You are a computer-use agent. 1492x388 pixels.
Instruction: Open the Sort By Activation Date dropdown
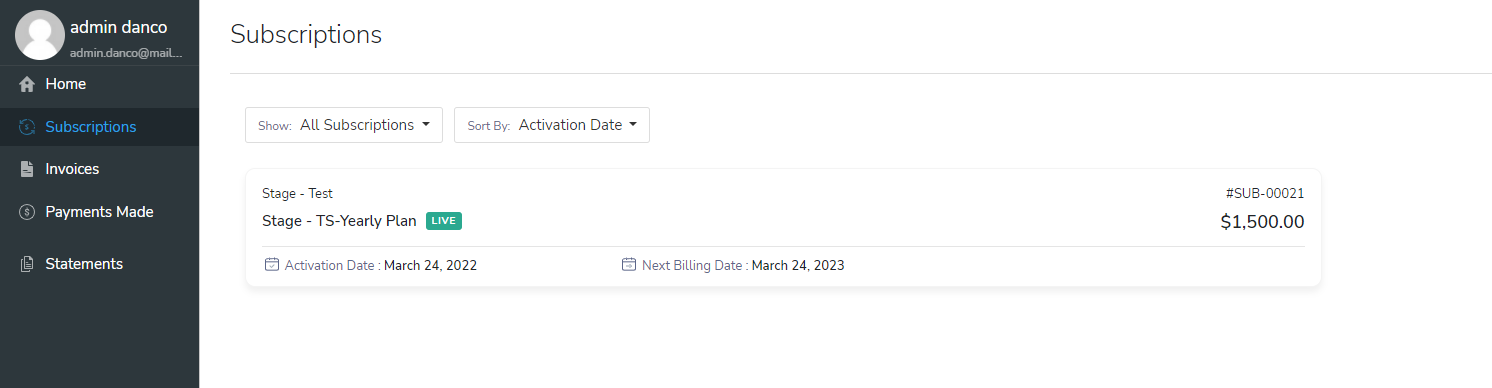(552, 125)
